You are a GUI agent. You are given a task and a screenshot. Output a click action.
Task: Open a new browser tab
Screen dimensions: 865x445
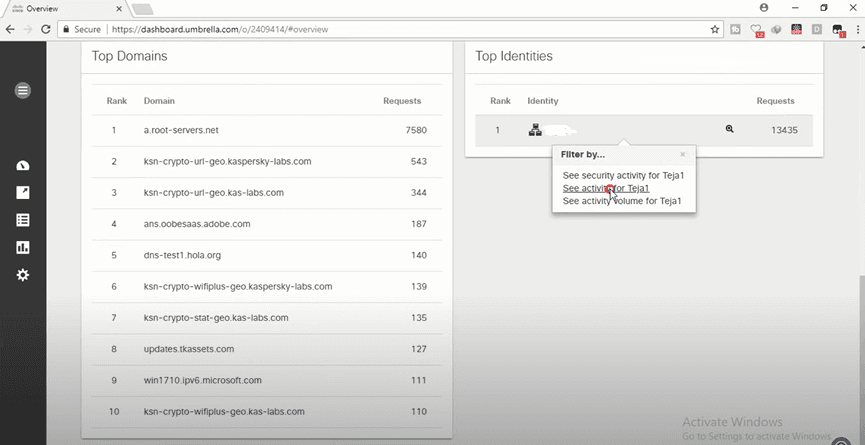coord(142,9)
